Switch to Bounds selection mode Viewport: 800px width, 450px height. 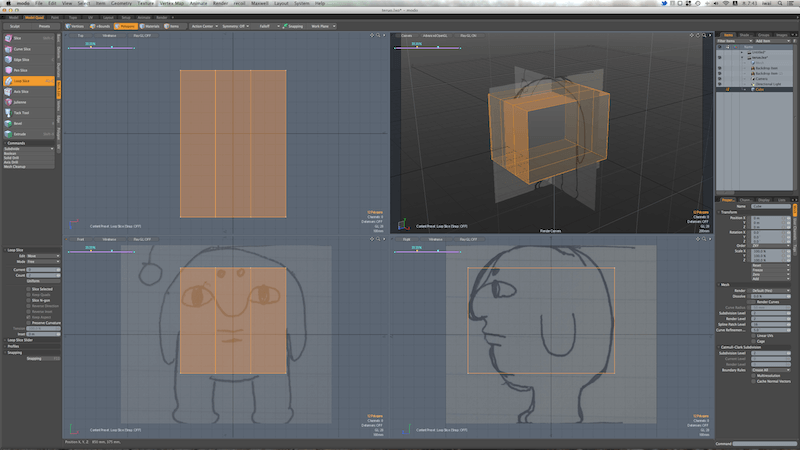click(100, 26)
